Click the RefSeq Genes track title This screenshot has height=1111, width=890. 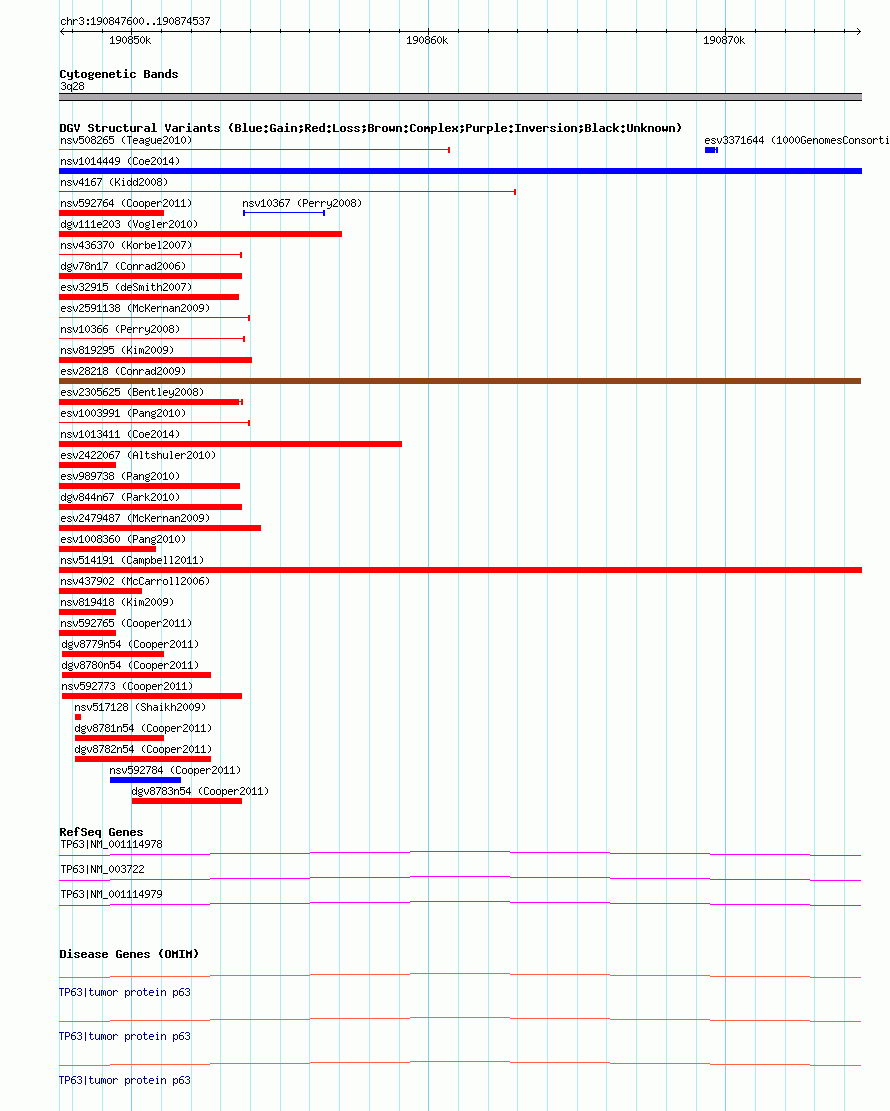101,833
